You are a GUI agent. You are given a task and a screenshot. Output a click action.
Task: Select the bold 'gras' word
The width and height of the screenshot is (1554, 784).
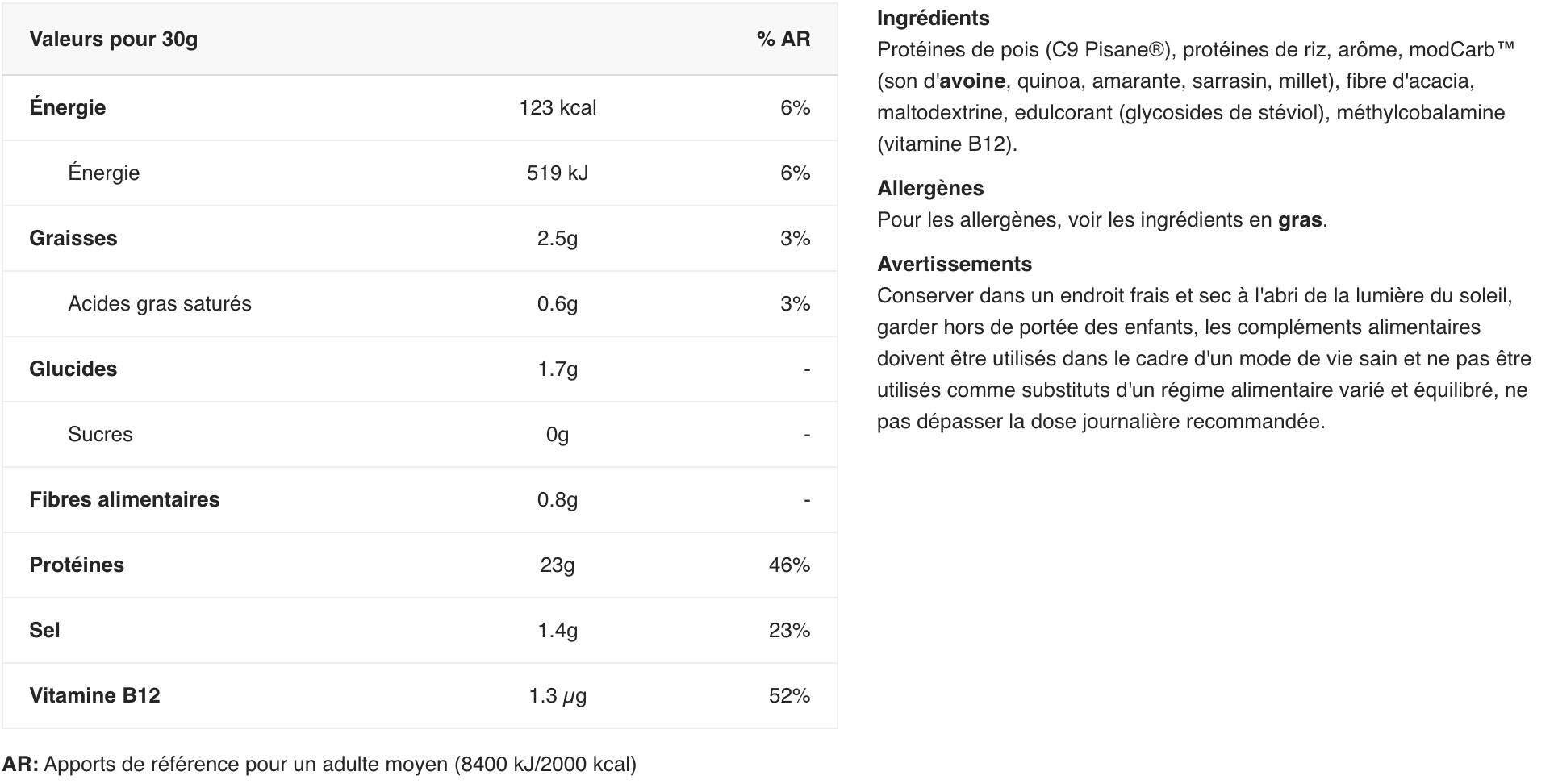coord(1300,220)
